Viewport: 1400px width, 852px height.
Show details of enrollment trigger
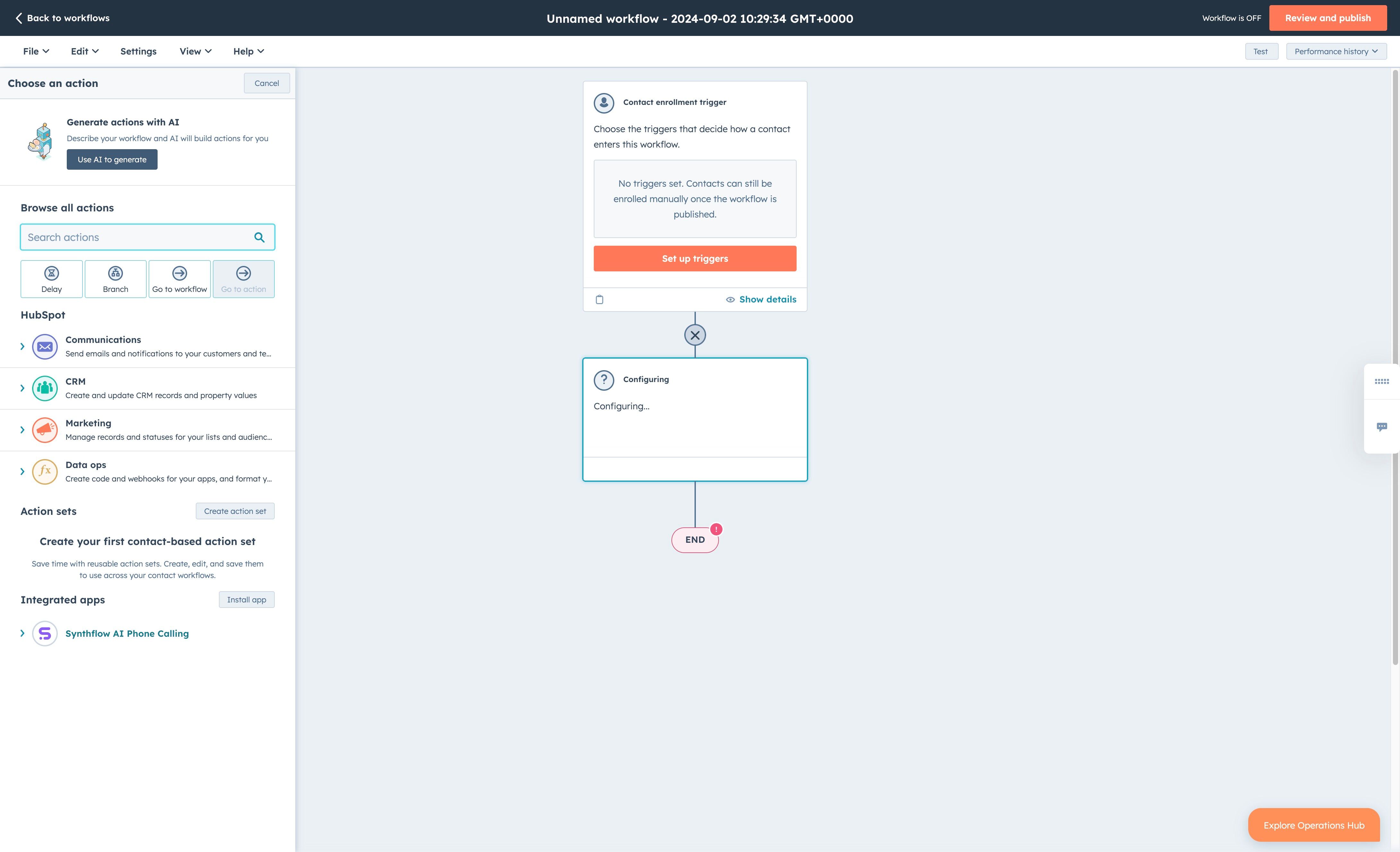pos(761,299)
